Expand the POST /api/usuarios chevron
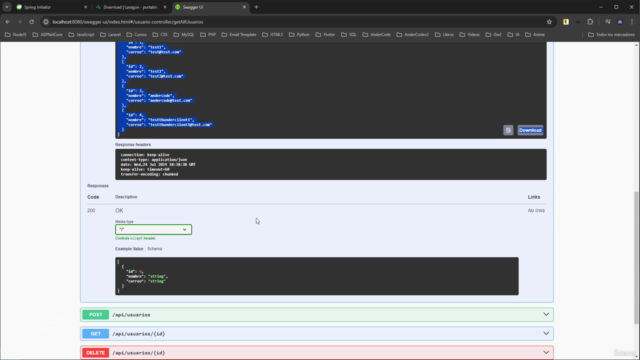 point(546,314)
